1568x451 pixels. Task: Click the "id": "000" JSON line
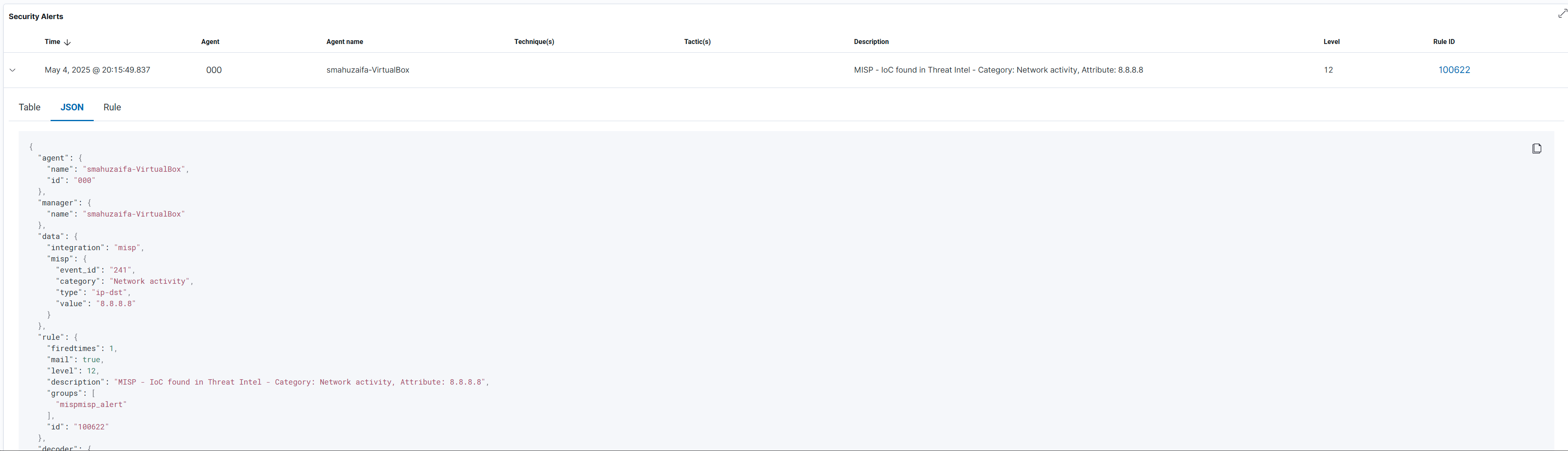pos(71,181)
